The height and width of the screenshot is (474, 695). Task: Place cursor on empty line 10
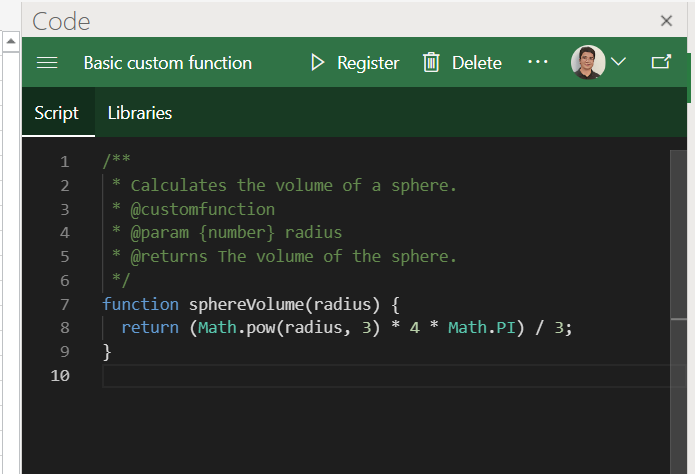click(x=300, y=376)
